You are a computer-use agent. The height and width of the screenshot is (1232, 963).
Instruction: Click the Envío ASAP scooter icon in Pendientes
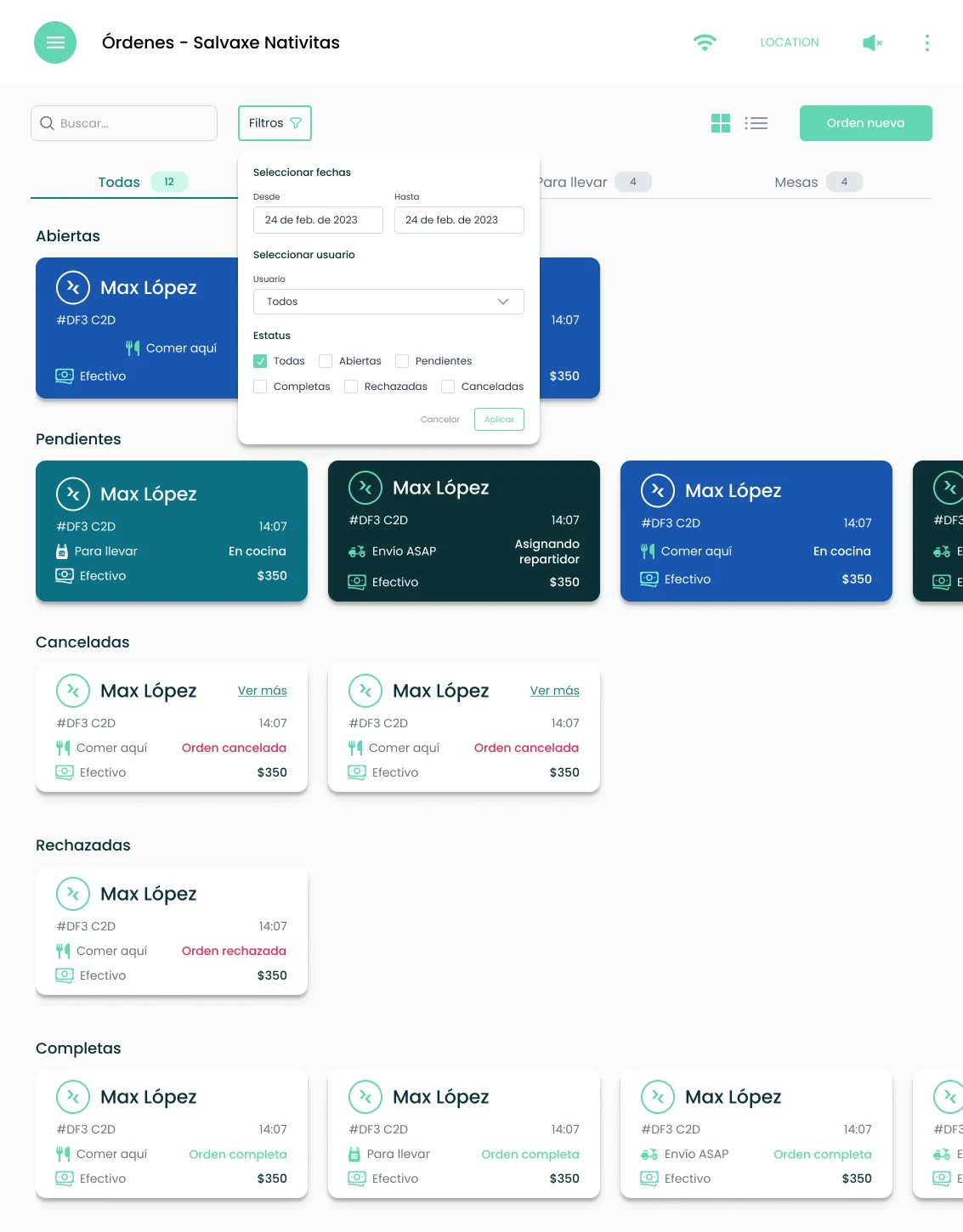tap(357, 551)
